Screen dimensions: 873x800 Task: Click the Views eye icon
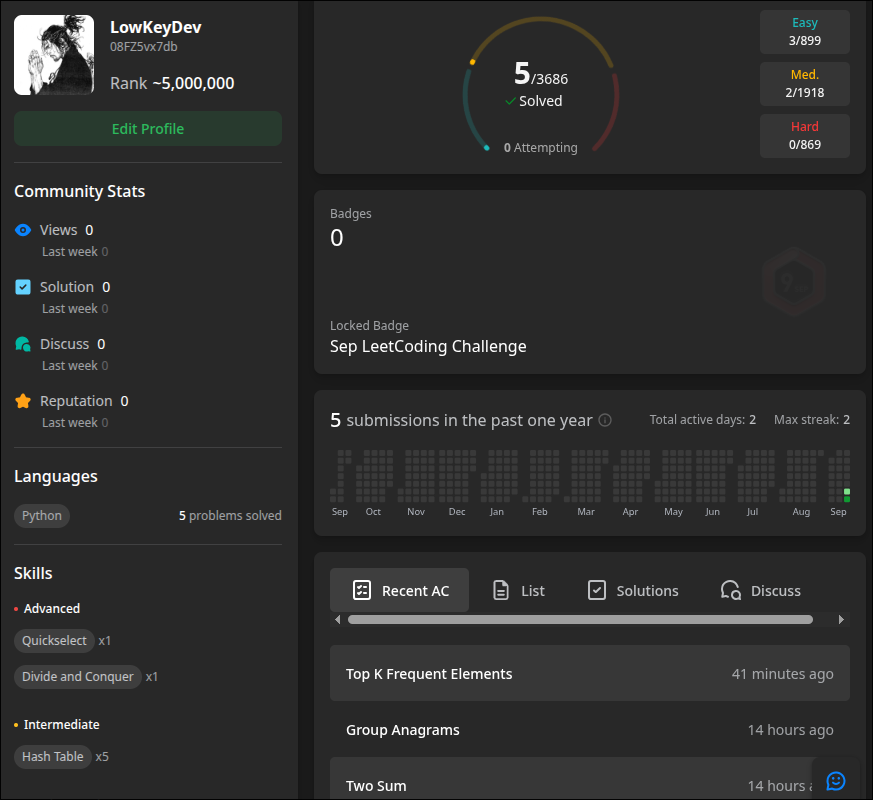coord(23,230)
